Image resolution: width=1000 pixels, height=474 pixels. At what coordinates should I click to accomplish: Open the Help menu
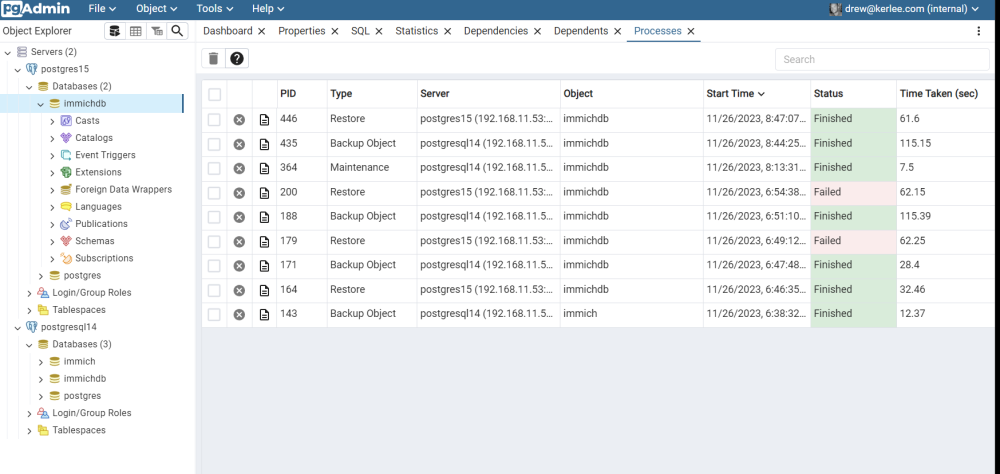coord(268,9)
